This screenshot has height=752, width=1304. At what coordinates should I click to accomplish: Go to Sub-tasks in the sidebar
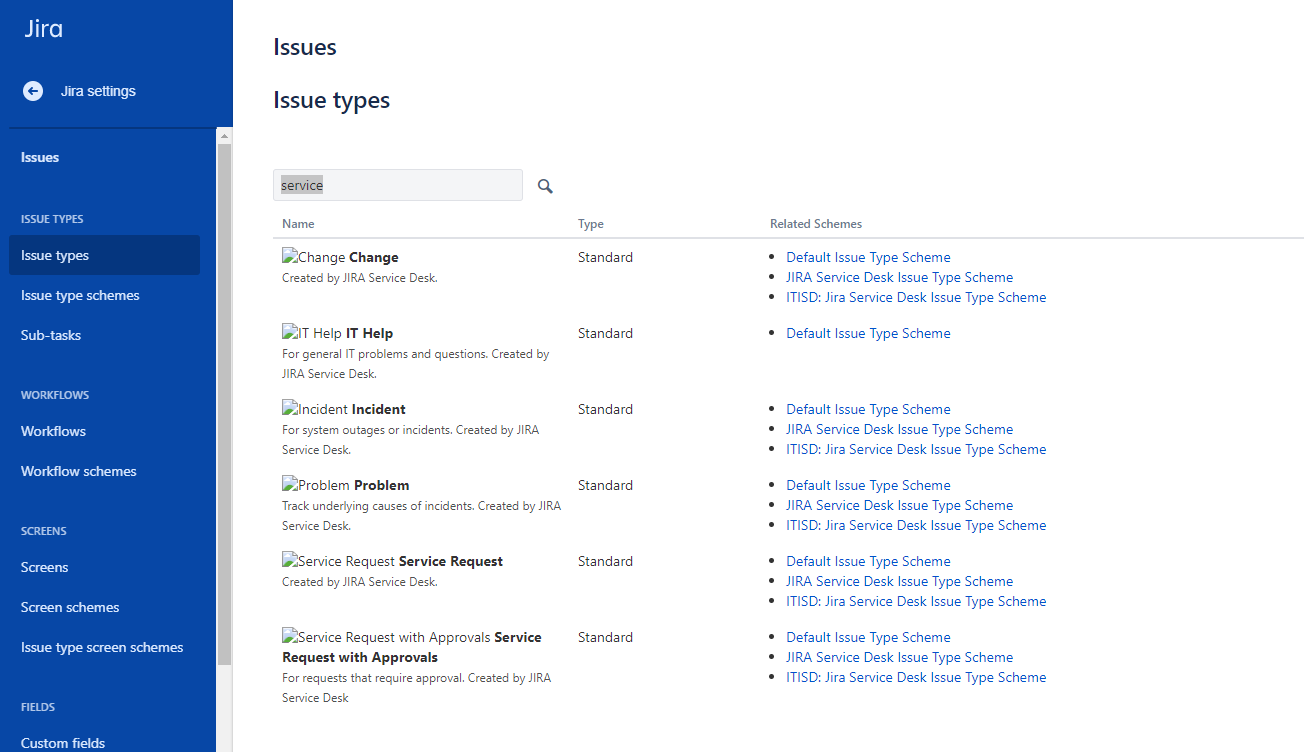point(51,335)
